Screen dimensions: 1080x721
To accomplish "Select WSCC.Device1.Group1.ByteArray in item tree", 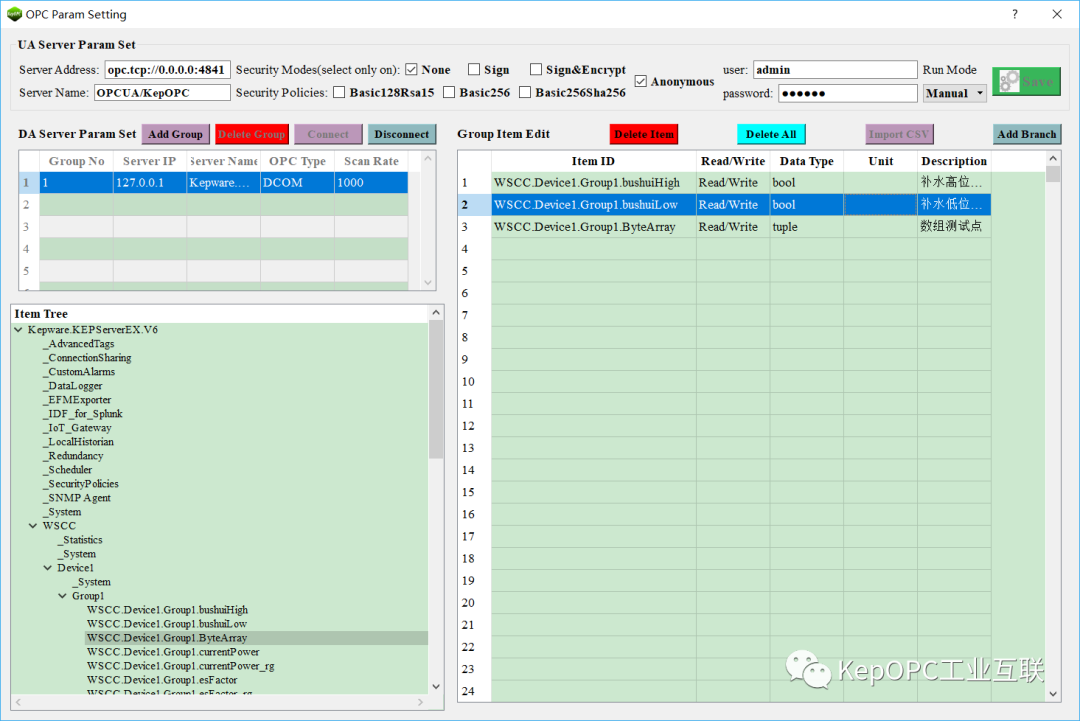I will pos(167,638).
